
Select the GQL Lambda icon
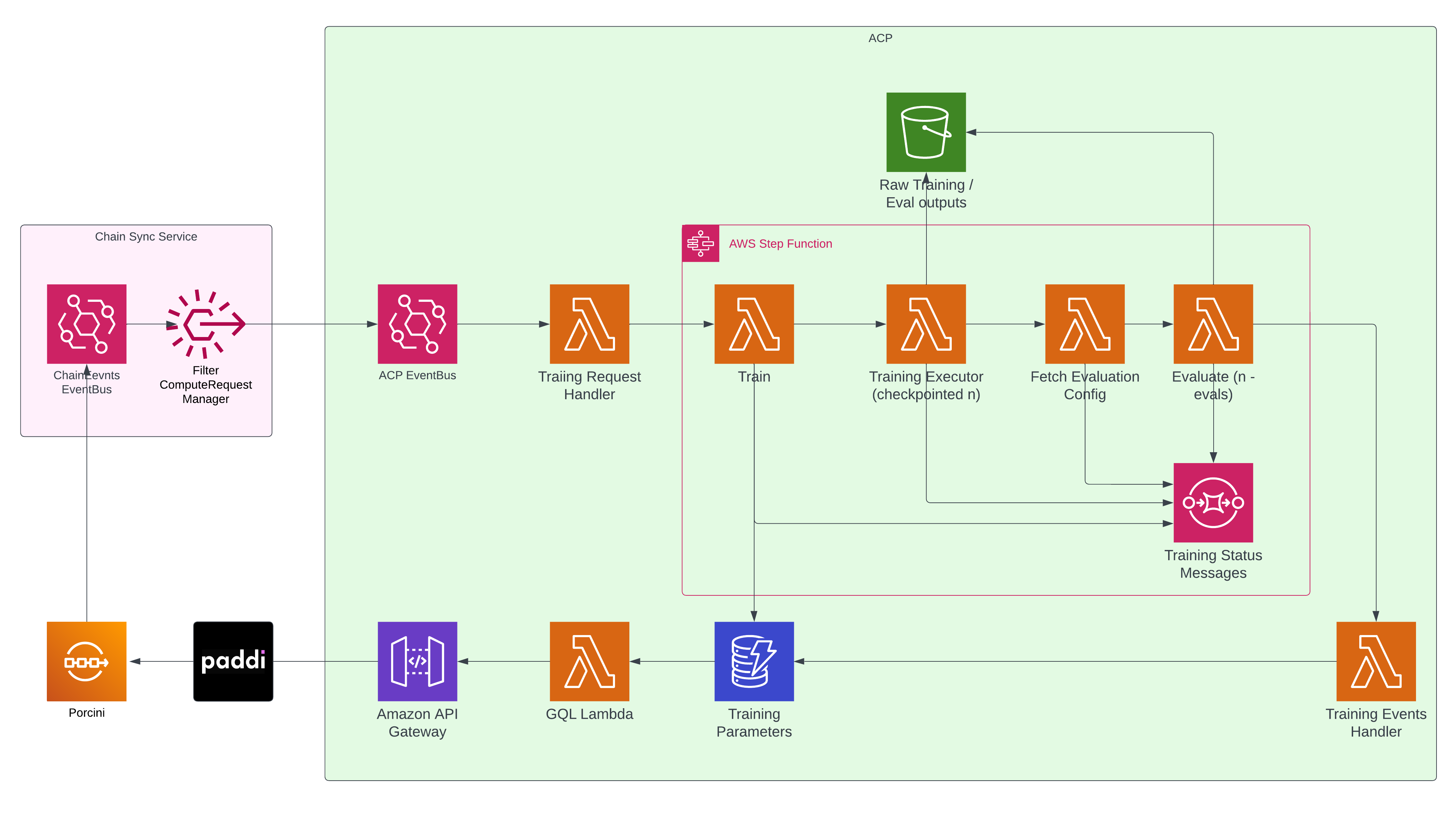pyautogui.click(x=589, y=662)
